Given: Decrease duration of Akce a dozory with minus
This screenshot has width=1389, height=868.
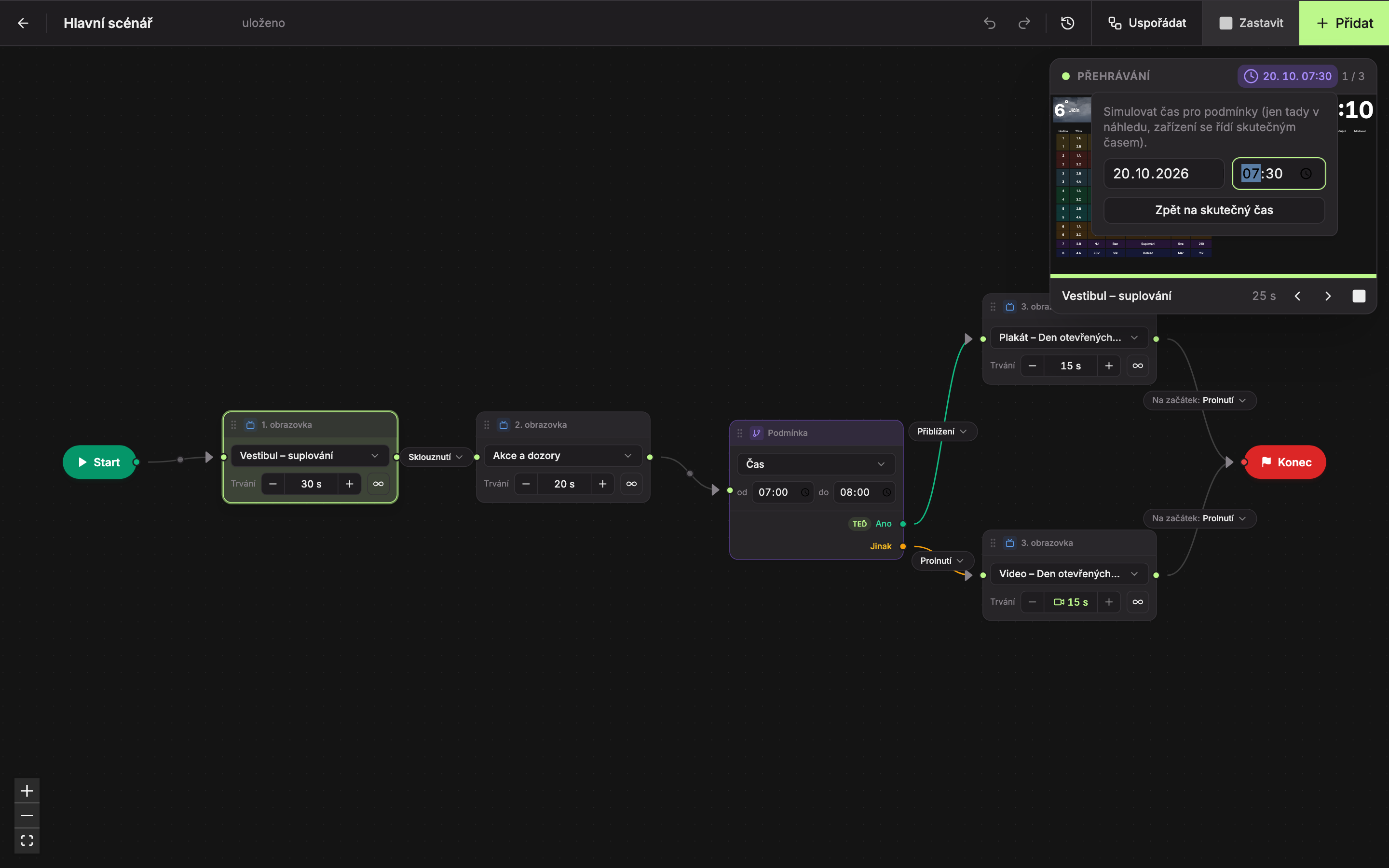Looking at the screenshot, I should 526,484.
